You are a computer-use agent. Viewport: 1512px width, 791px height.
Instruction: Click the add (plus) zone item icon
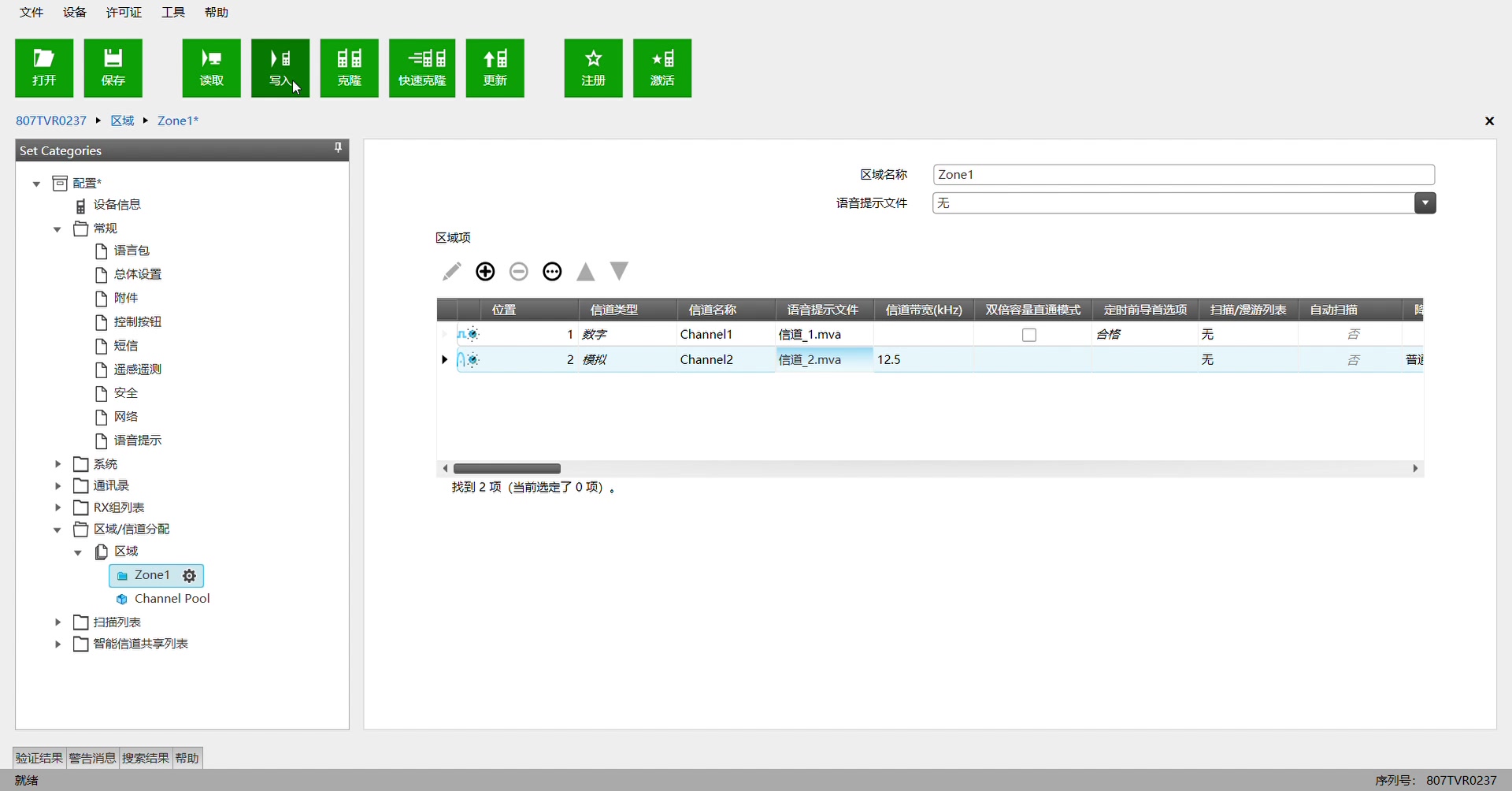click(485, 272)
